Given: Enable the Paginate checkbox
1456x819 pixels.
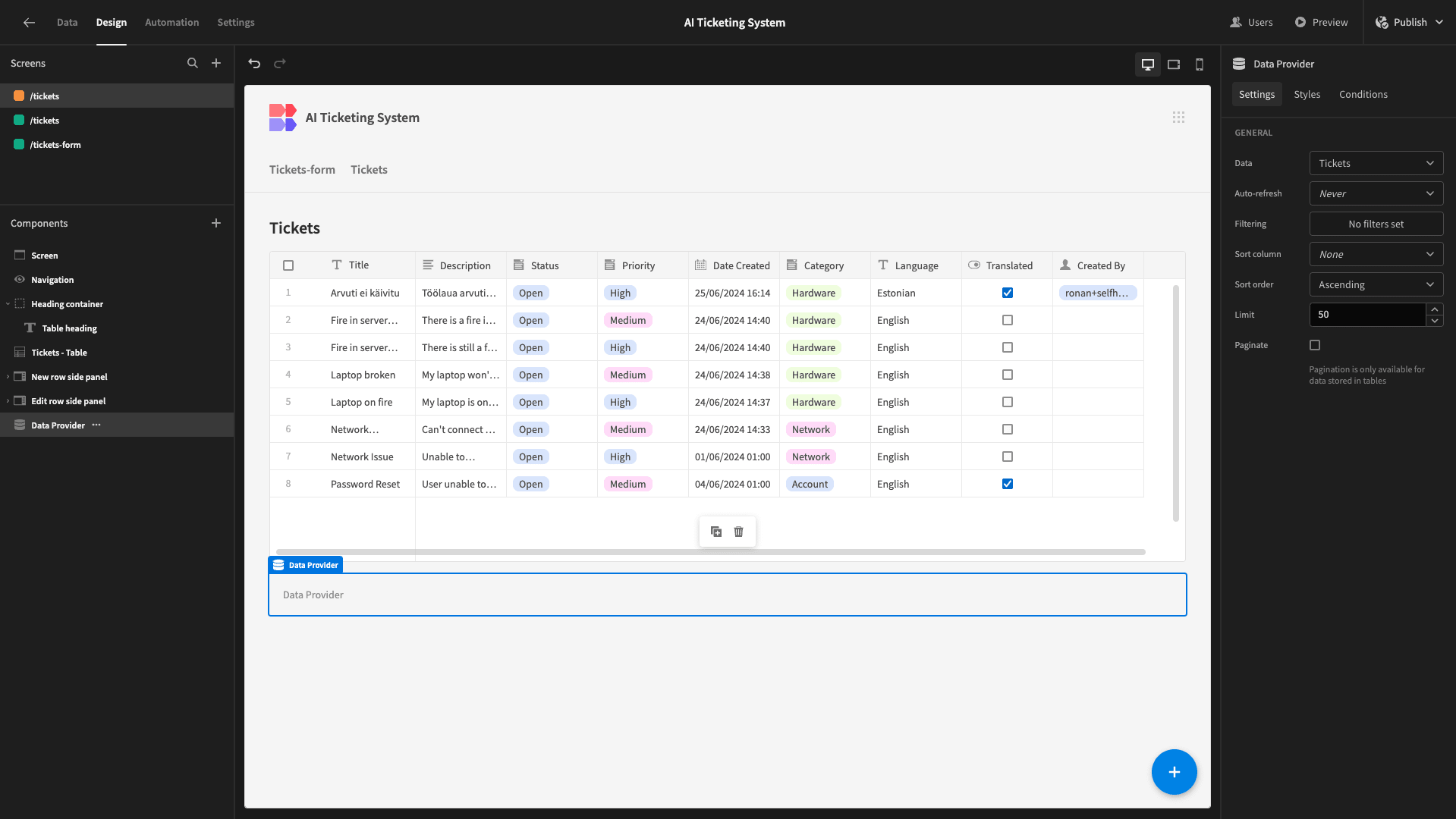Looking at the screenshot, I should pos(1315,345).
